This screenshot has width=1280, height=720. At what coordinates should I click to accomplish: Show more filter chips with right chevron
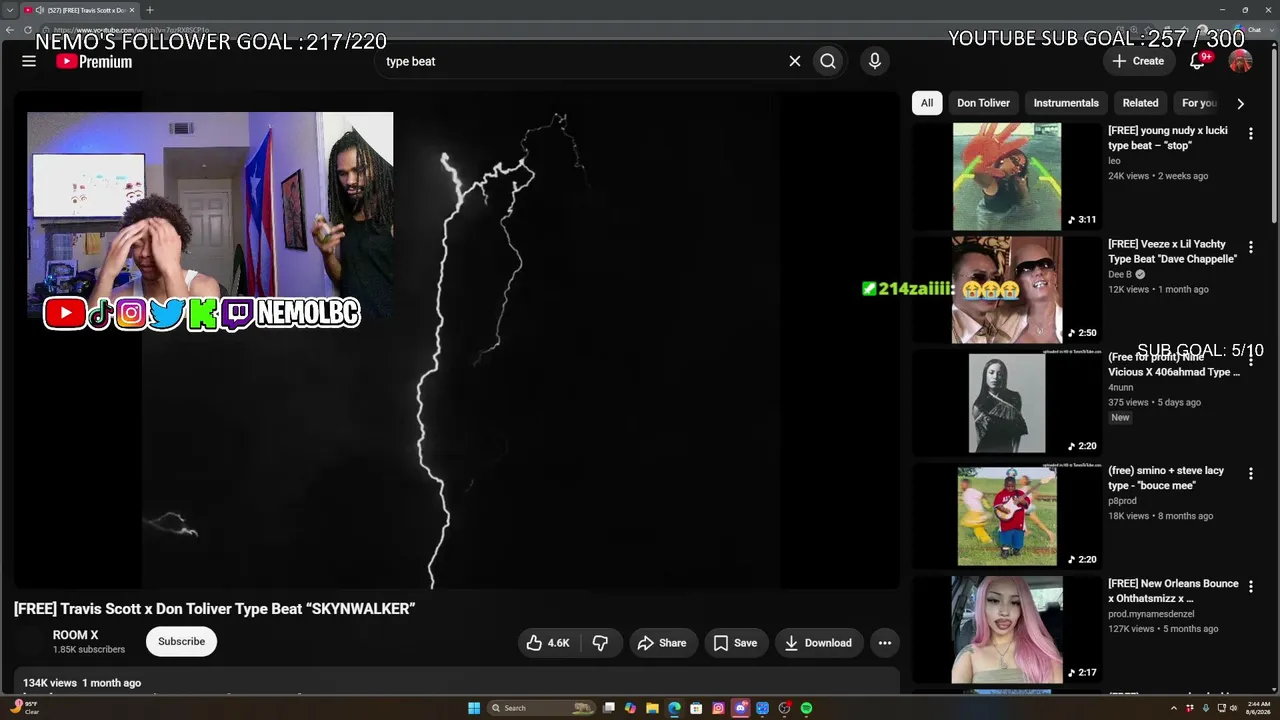point(1241,103)
